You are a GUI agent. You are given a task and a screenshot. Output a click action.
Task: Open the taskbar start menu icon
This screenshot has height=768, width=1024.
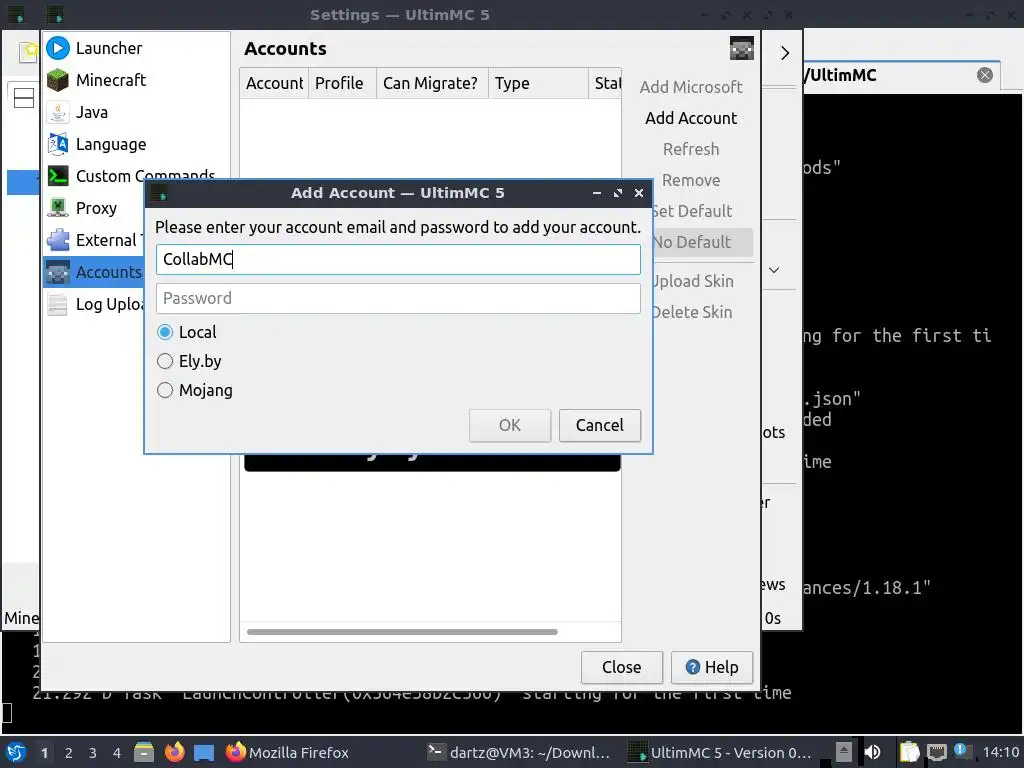tap(16, 752)
